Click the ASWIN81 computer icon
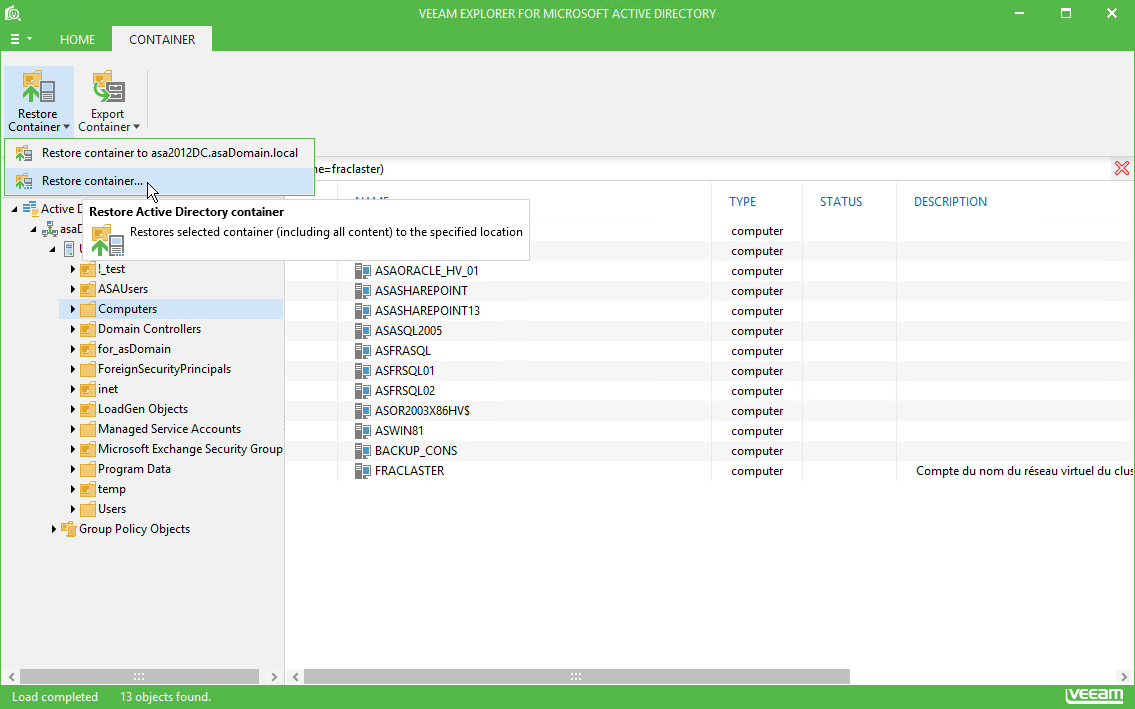This screenshot has width=1135, height=709. (x=363, y=431)
